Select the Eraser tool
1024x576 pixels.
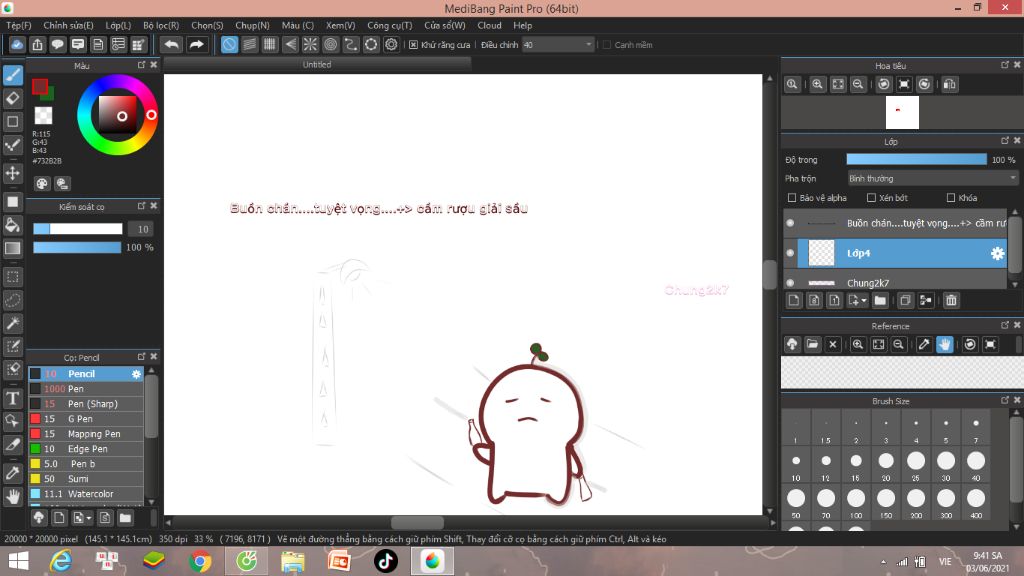12,99
